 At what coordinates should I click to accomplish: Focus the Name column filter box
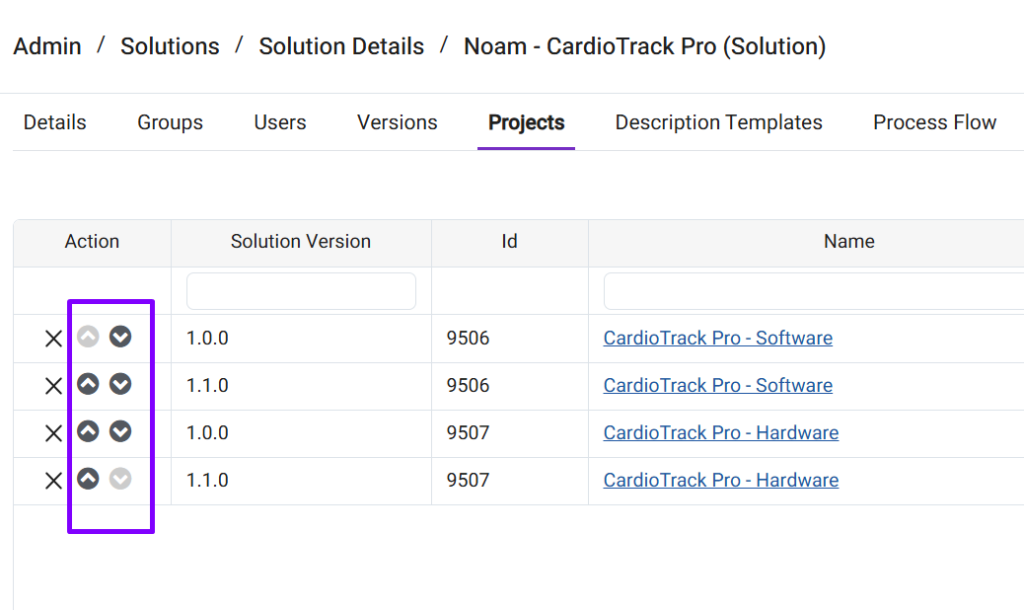tap(812, 291)
